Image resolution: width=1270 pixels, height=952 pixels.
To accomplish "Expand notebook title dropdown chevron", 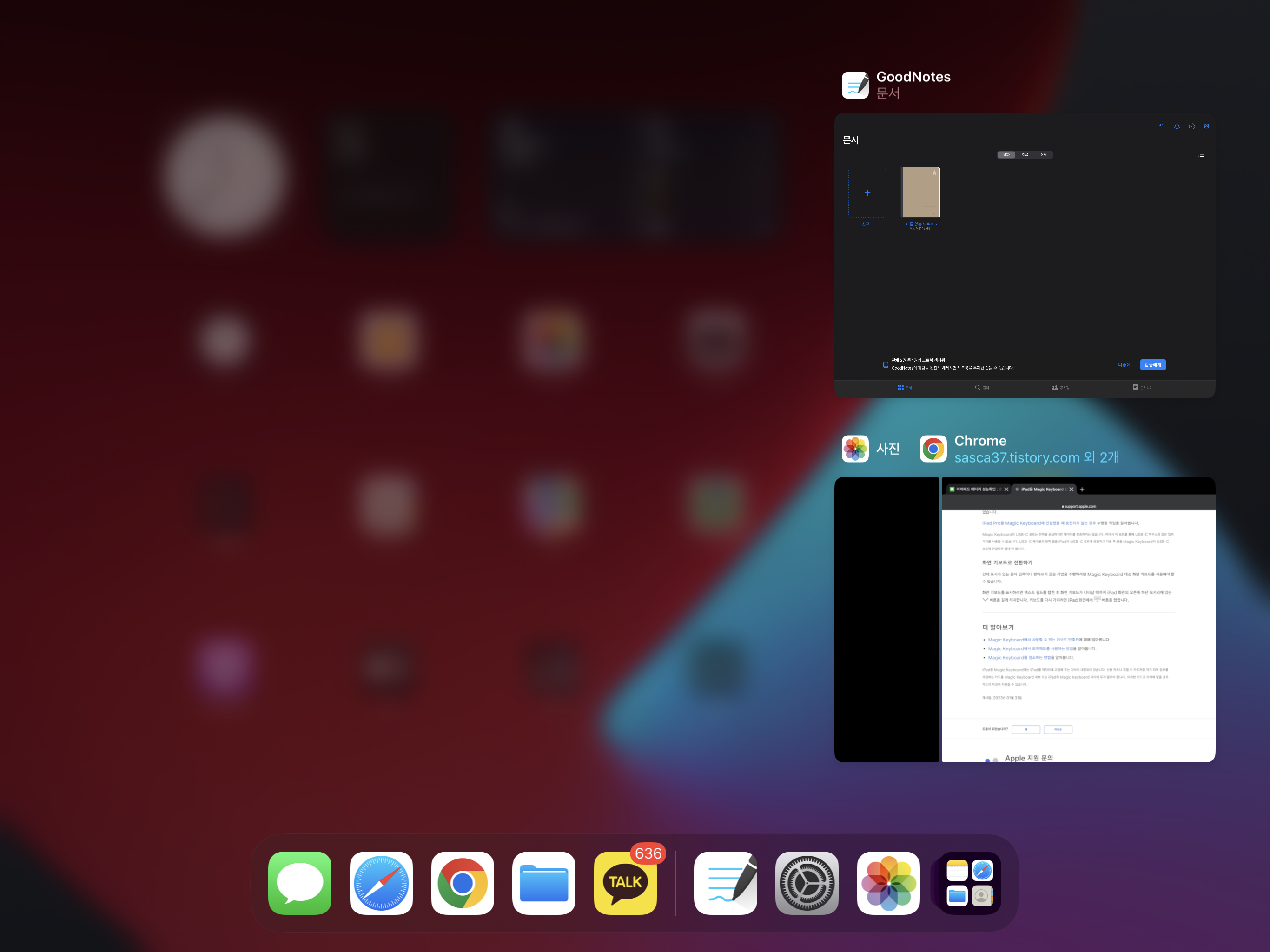I will pos(936,224).
